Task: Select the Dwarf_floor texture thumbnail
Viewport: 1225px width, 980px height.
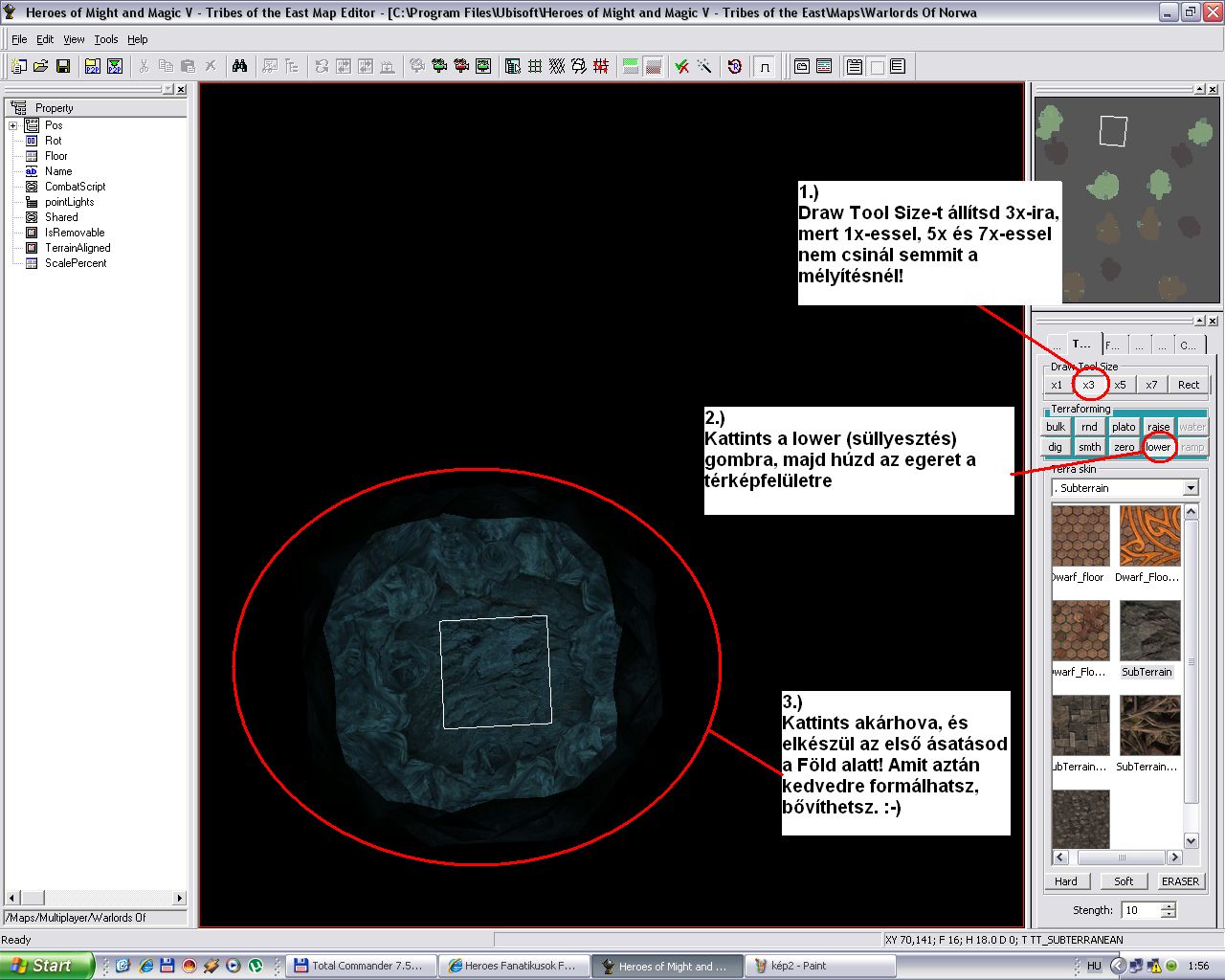Action: (1080, 536)
